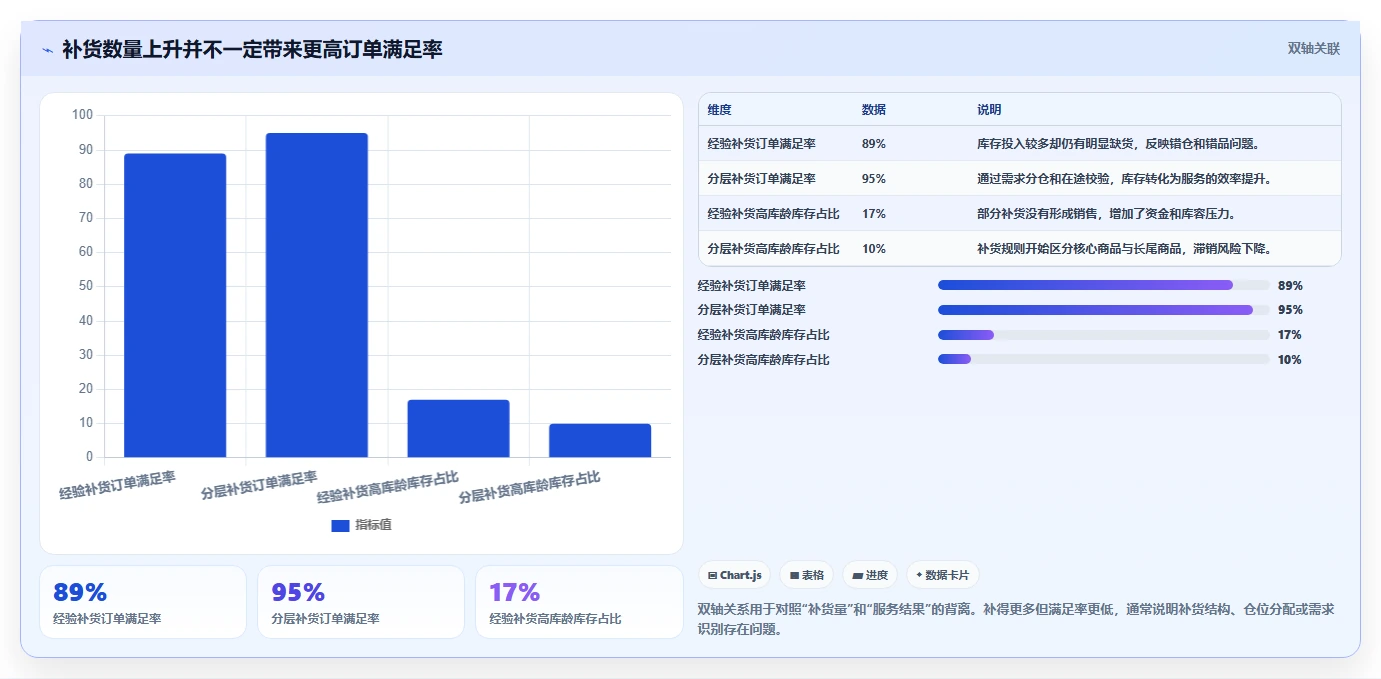This screenshot has height=679, width=1381.
Task: Select the 数据卡片 tag
Action: pyautogui.click(x=943, y=575)
